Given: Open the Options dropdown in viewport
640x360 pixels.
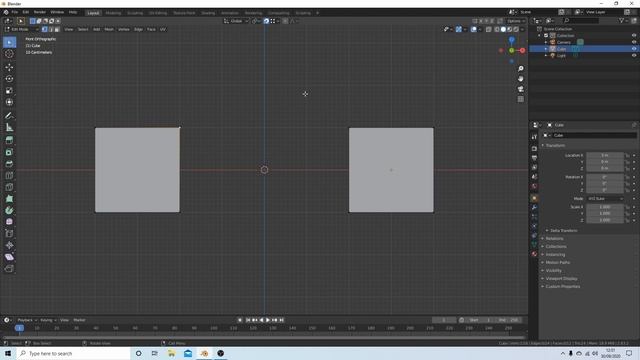Looking at the screenshot, I should 516,21.
